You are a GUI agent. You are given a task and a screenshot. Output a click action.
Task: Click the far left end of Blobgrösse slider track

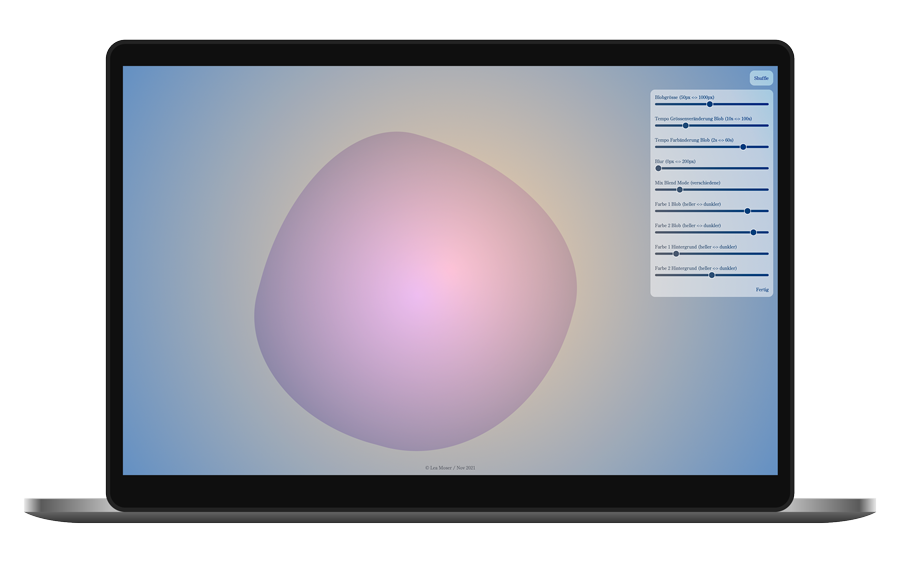point(656,104)
